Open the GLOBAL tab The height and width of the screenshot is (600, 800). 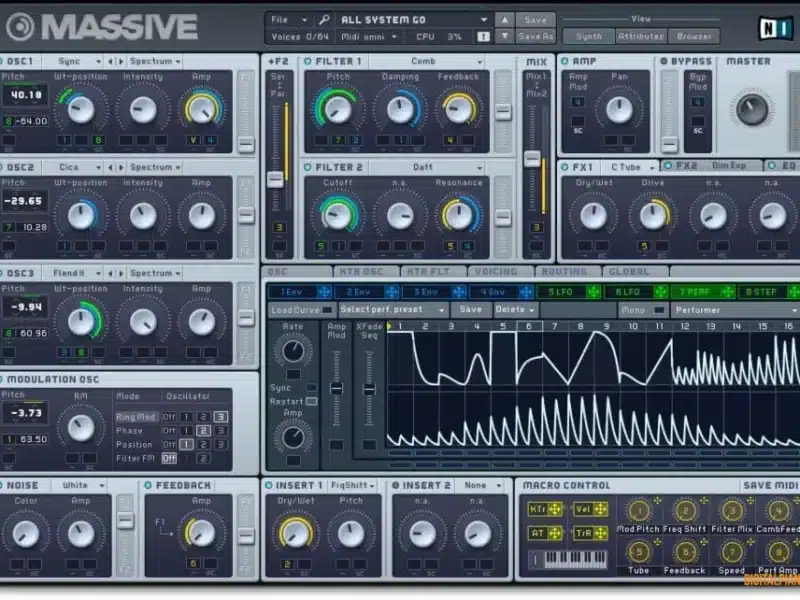(635, 272)
